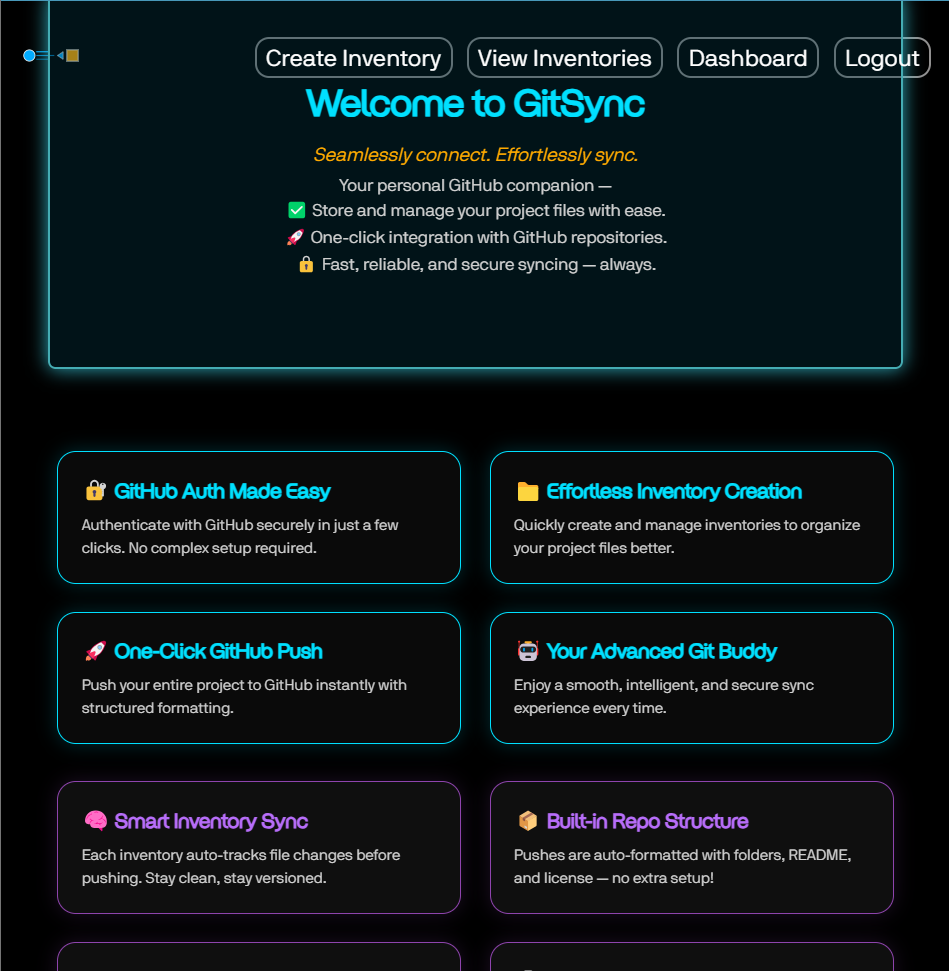Click the 'Seamlessly connect. Effortlessly sync.' tagline

pos(475,154)
